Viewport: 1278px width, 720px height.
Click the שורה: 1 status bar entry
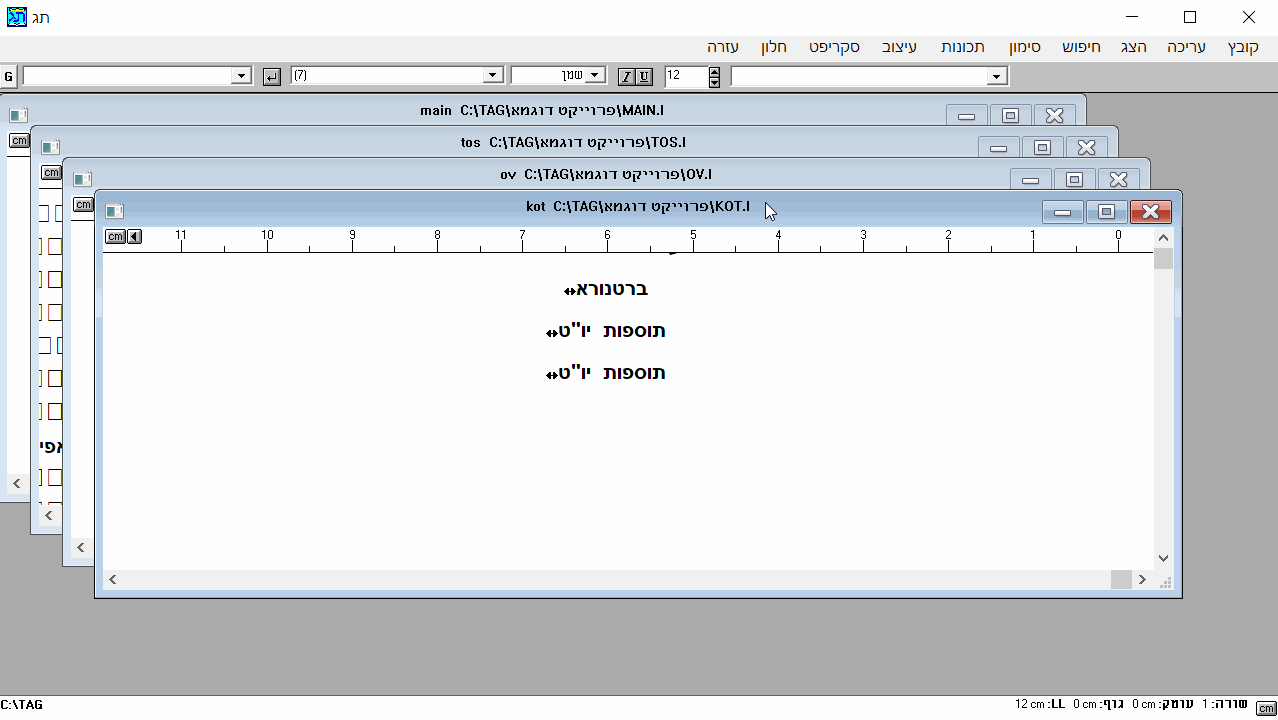(x=1224, y=705)
